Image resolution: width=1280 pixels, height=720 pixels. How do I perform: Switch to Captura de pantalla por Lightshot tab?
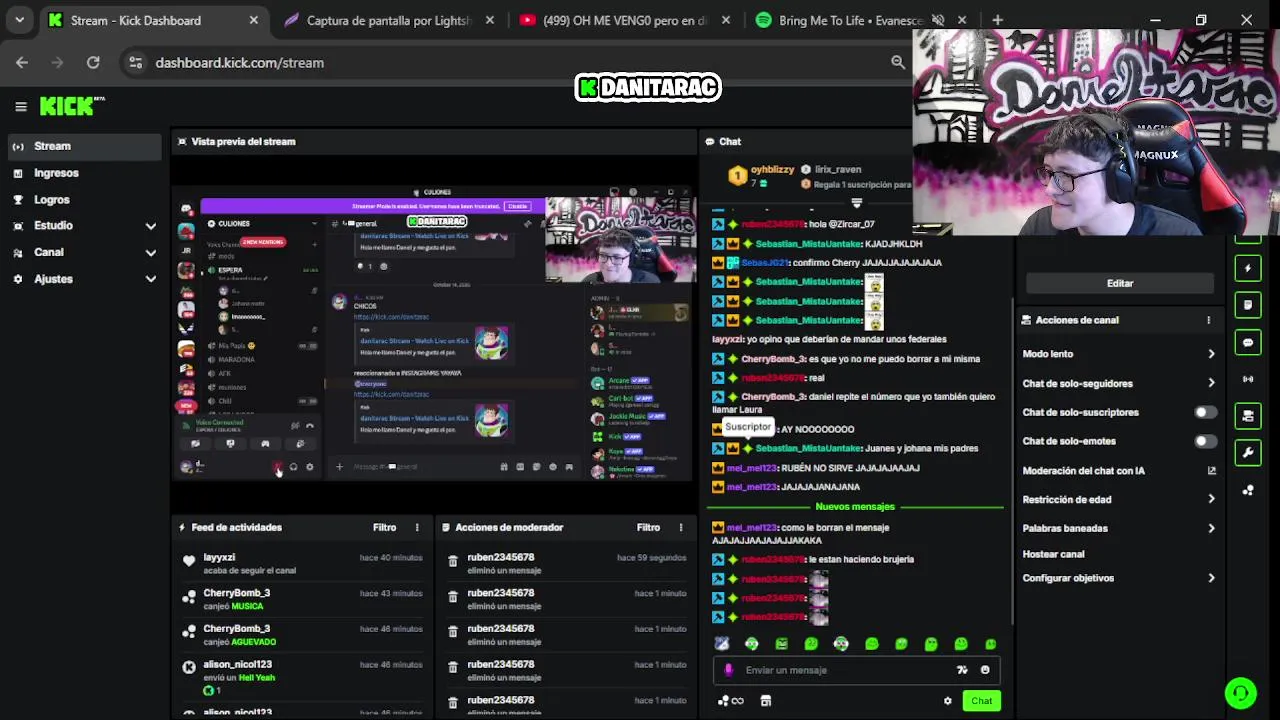(x=388, y=20)
